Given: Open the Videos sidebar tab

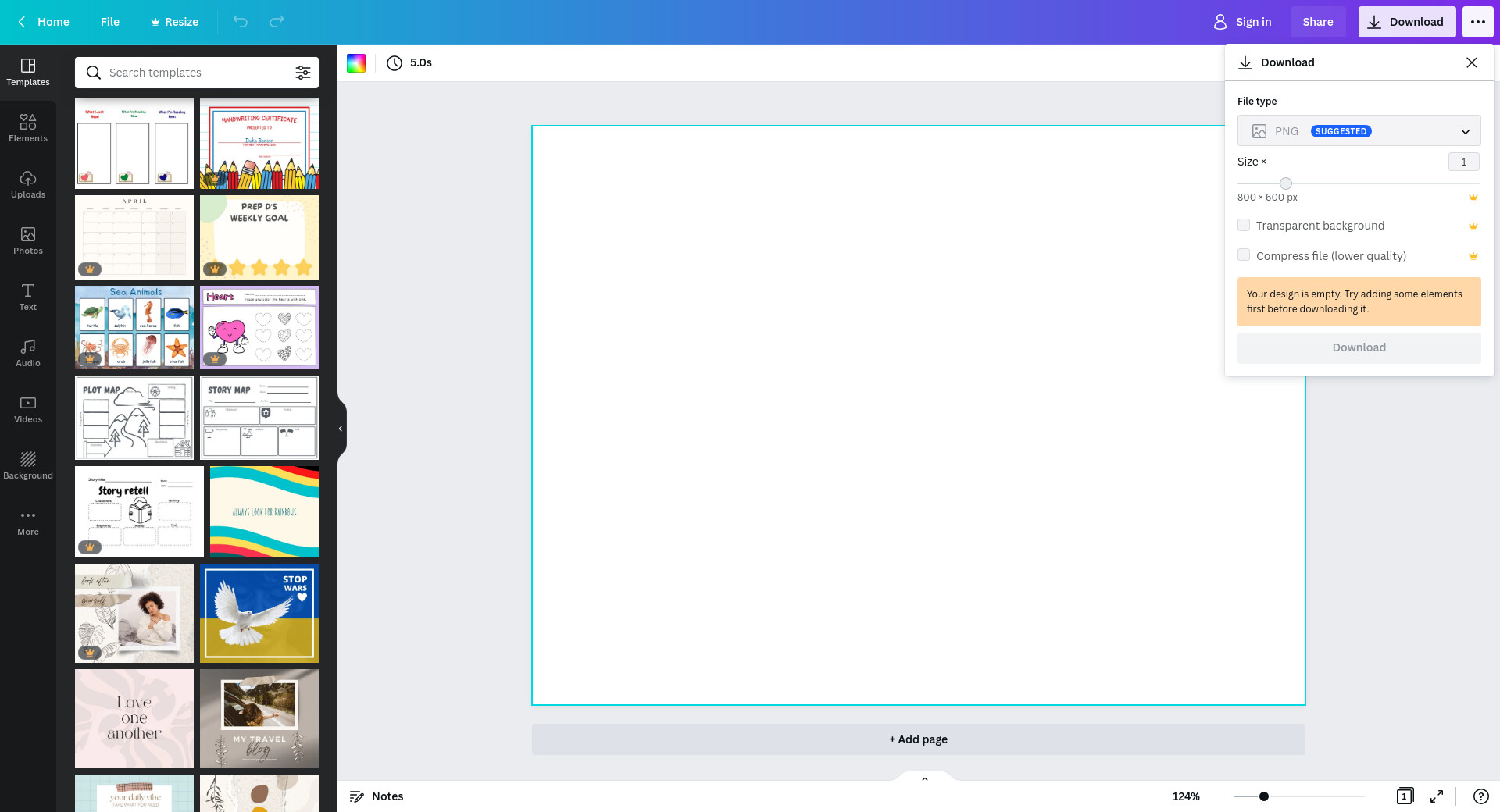Looking at the screenshot, I should pyautogui.click(x=28, y=409).
